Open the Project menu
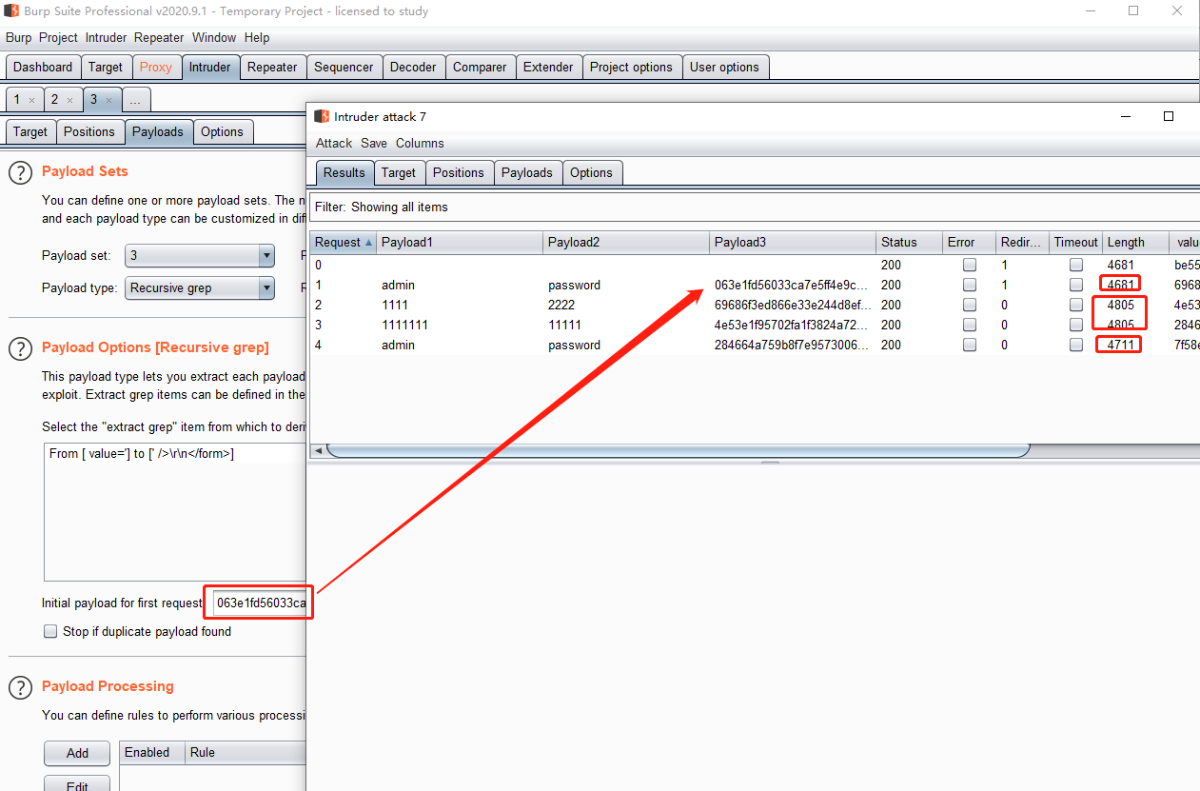 (58, 38)
